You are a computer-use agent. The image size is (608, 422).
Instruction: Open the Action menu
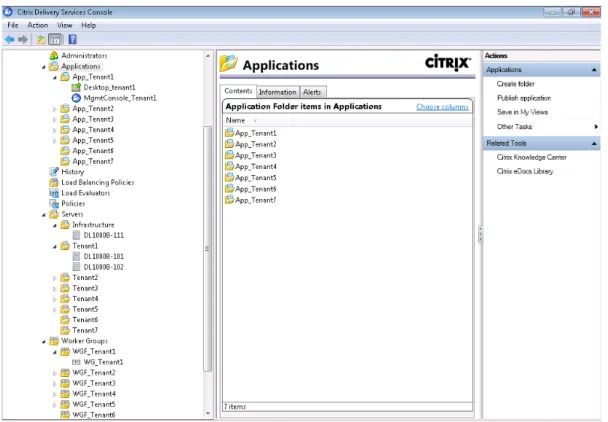(x=38, y=25)
